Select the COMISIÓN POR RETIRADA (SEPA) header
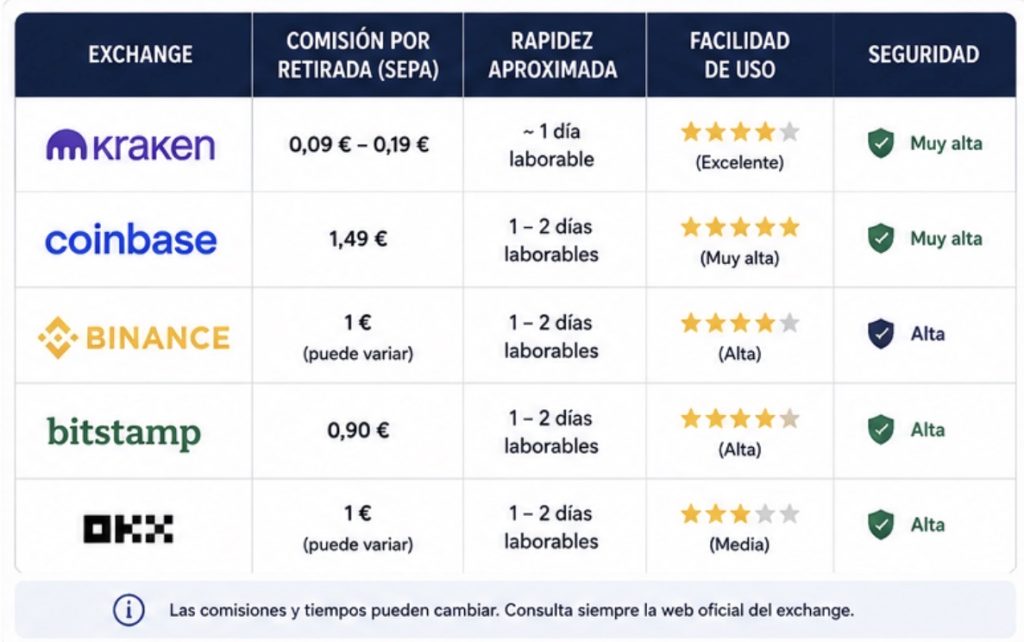The image size is (1024, 642). (358, 55)
